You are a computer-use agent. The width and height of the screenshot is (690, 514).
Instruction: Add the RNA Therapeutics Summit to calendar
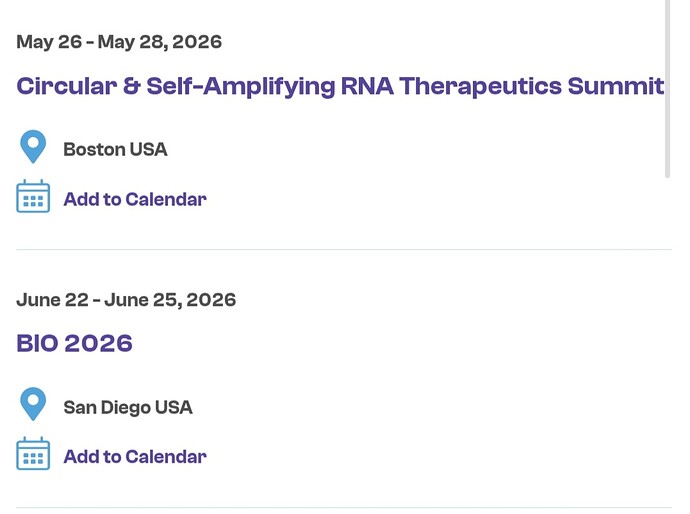click(x=135, y=199)
